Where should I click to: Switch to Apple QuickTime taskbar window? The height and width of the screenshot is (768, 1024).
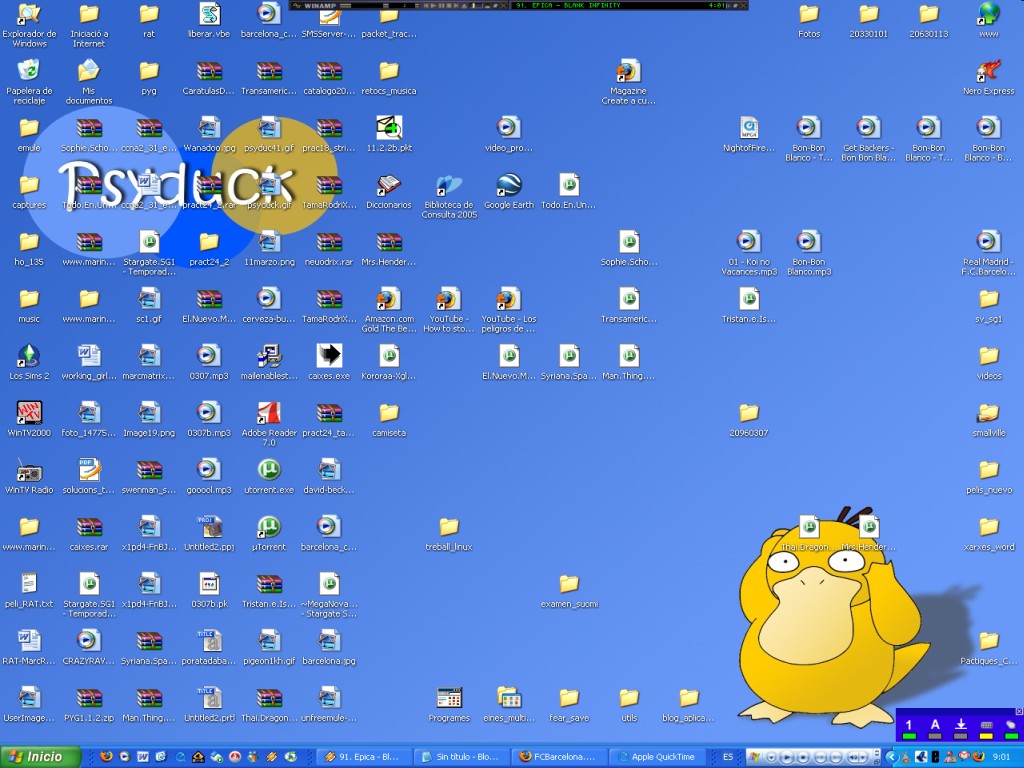pyautogui.click(x=656, y=757)
